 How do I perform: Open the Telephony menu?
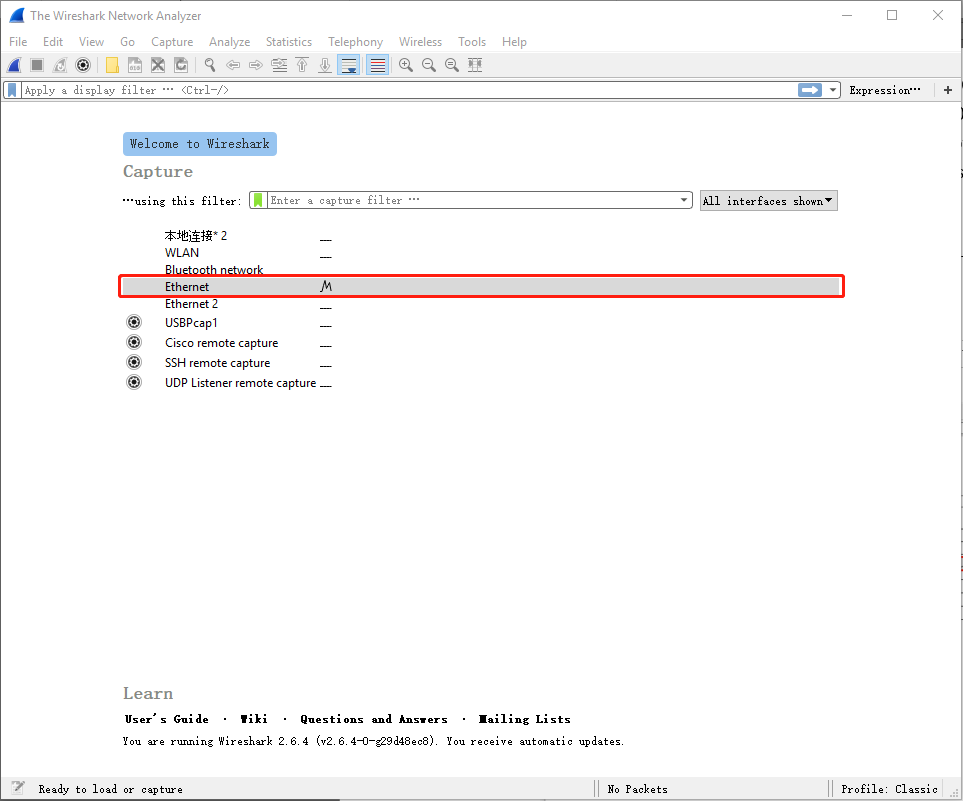coord(355,42)
